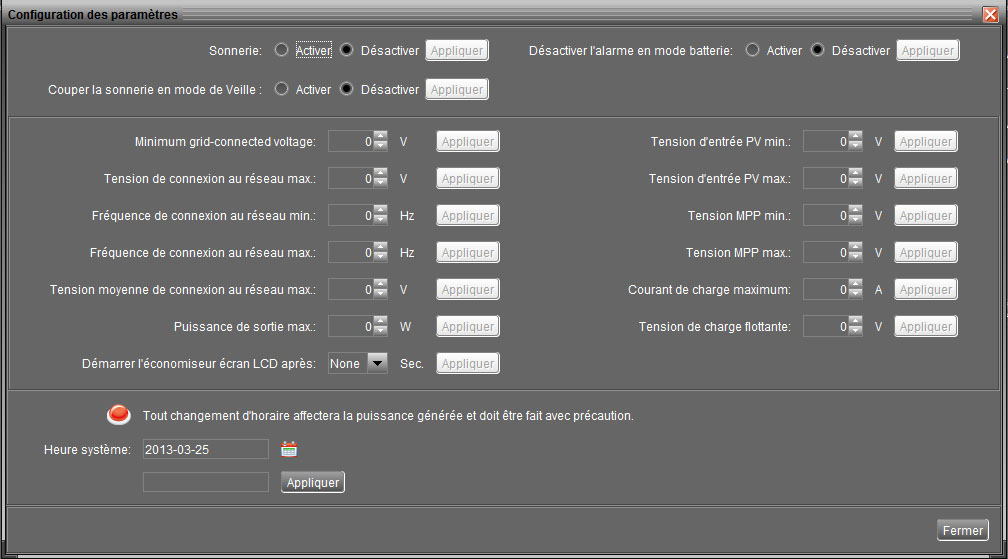Apply Courant de charge maximum
The width and height of the screenshot is (1008, 559).
coord(926,290)
